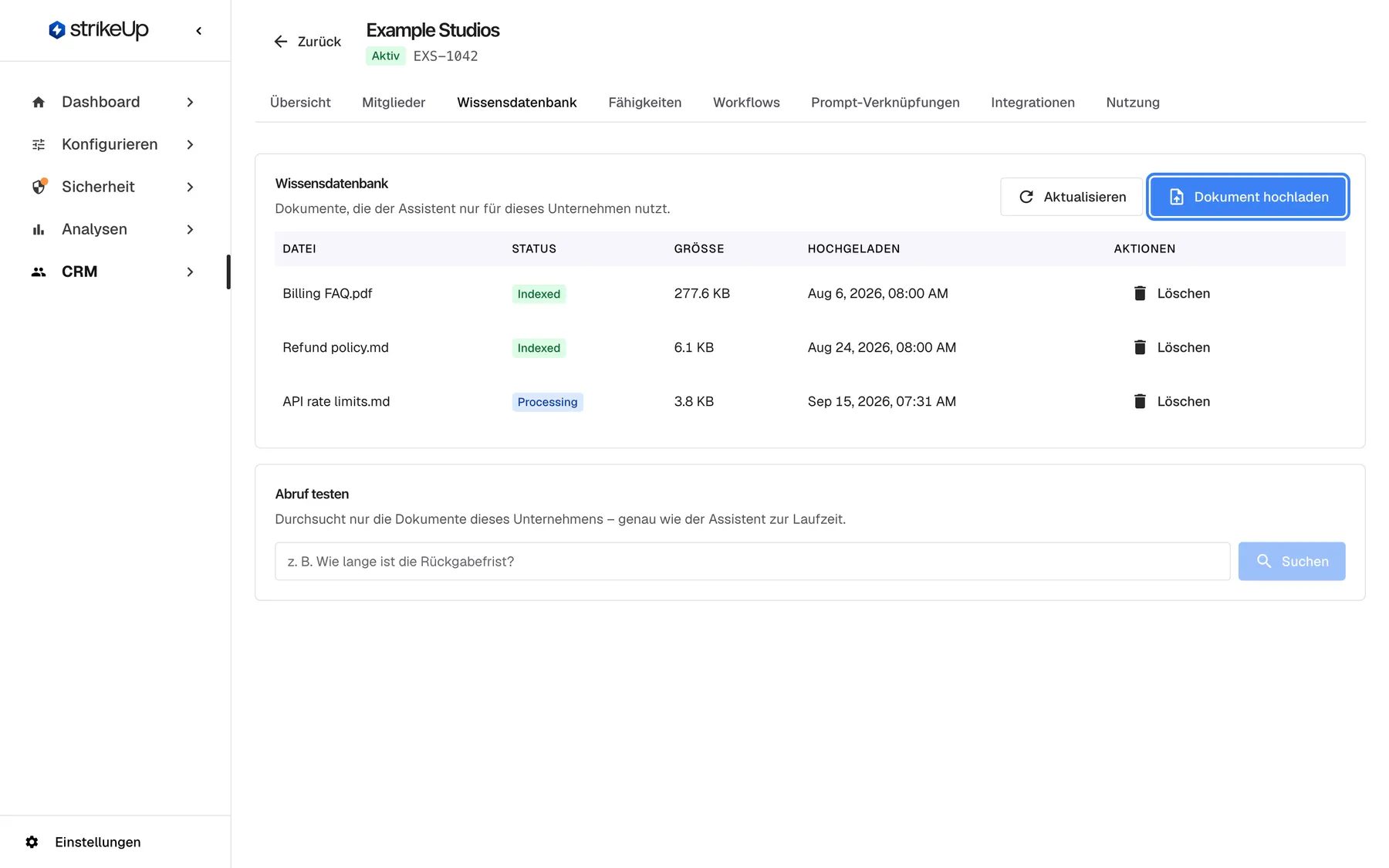Click Löschen label for Billing FAQ.pdf
Viewport: 1389px width, 868px height.
[x=1184, y=294]
